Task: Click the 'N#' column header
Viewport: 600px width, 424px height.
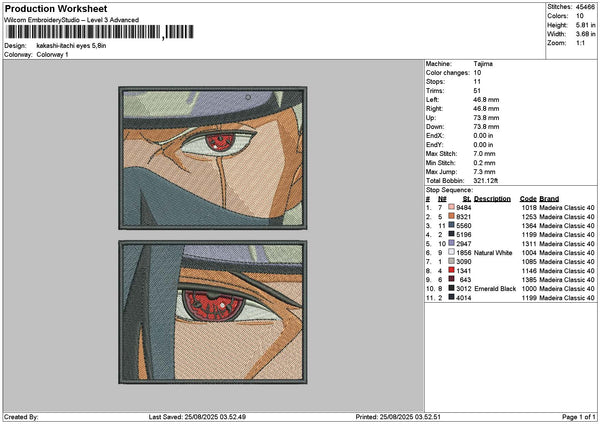Action: [442, 199]
